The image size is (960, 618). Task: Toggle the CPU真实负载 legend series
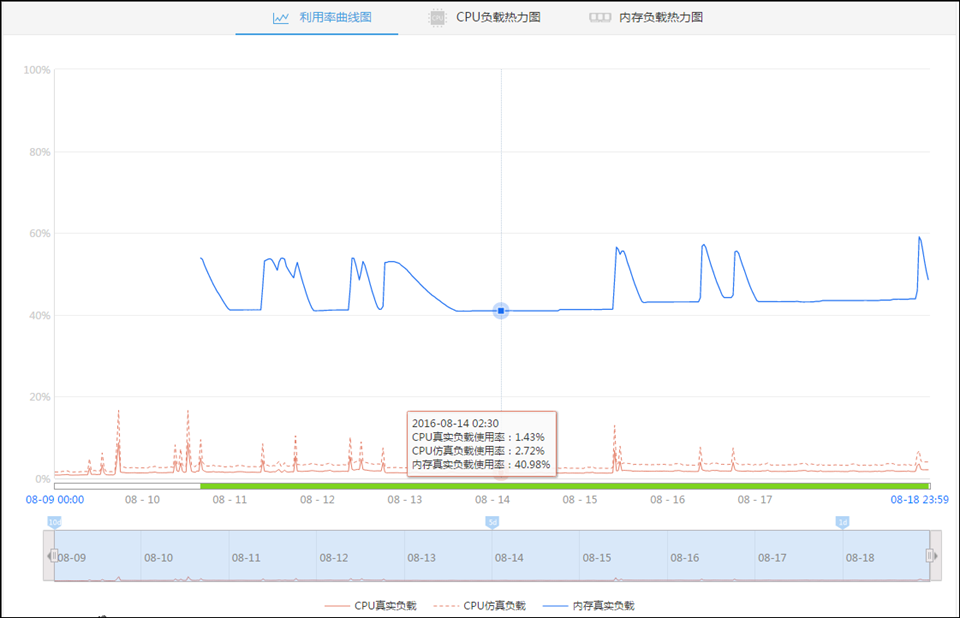pos(370,606)
